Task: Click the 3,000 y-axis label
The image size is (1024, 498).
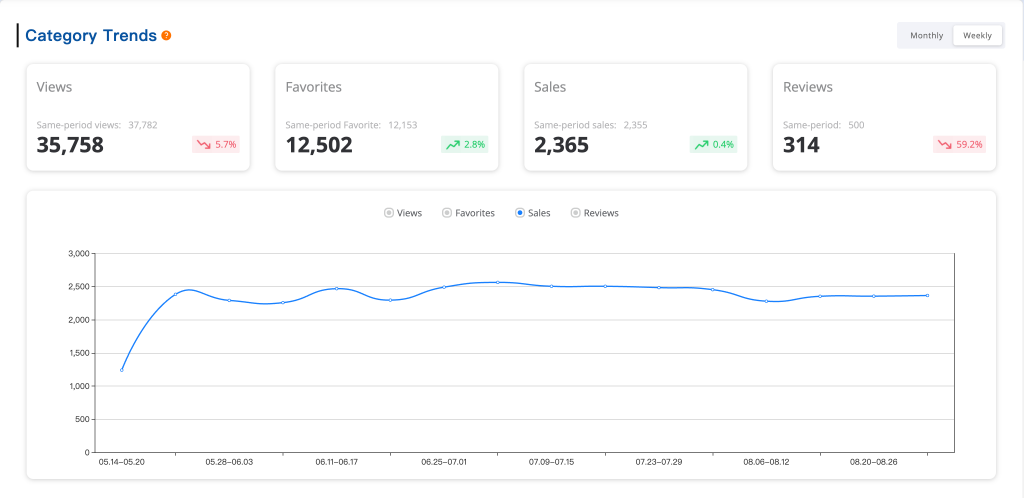Action: click(x=78, y=253)
